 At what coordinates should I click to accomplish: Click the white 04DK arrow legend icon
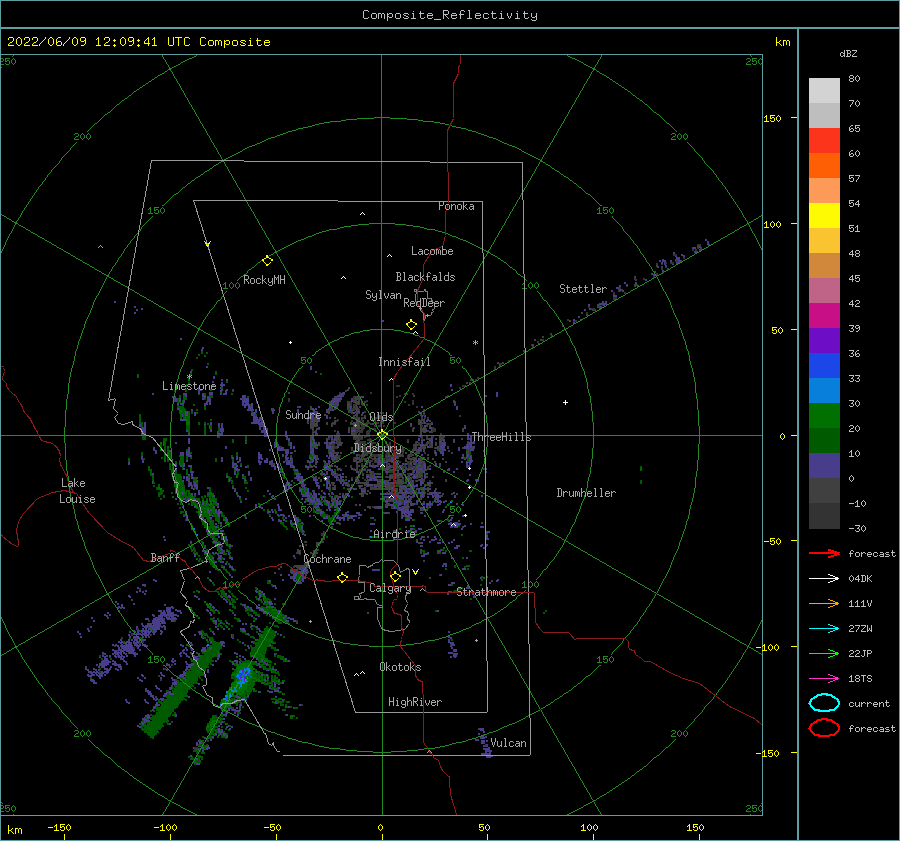pos(824,578)
